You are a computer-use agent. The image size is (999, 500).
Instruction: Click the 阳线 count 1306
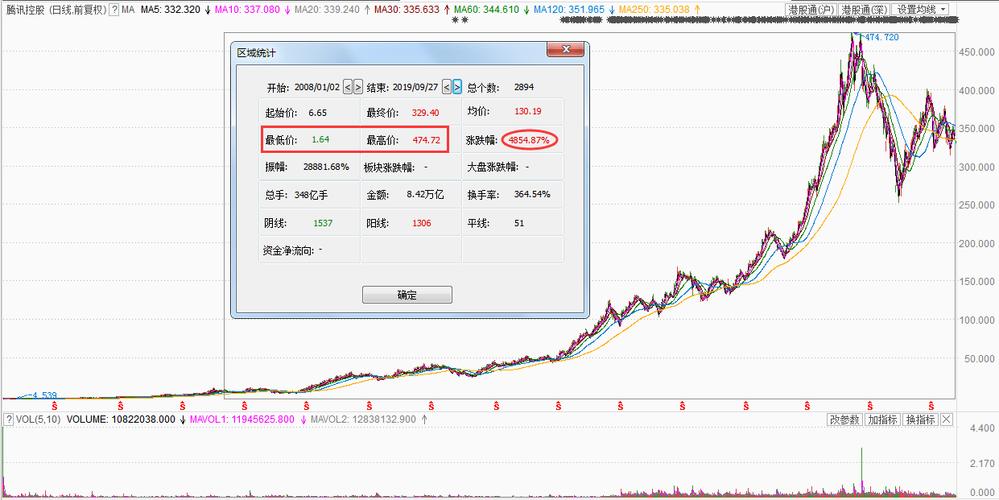tap(422, 224)
